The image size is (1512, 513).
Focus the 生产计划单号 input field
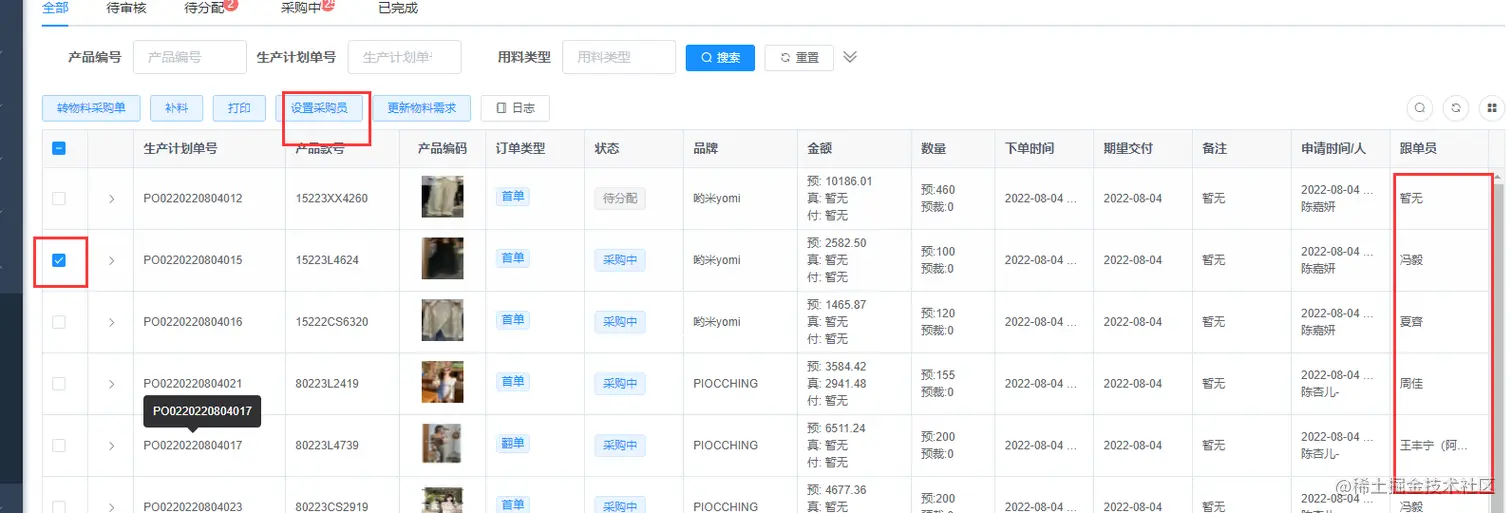click(x=404, y=57)
